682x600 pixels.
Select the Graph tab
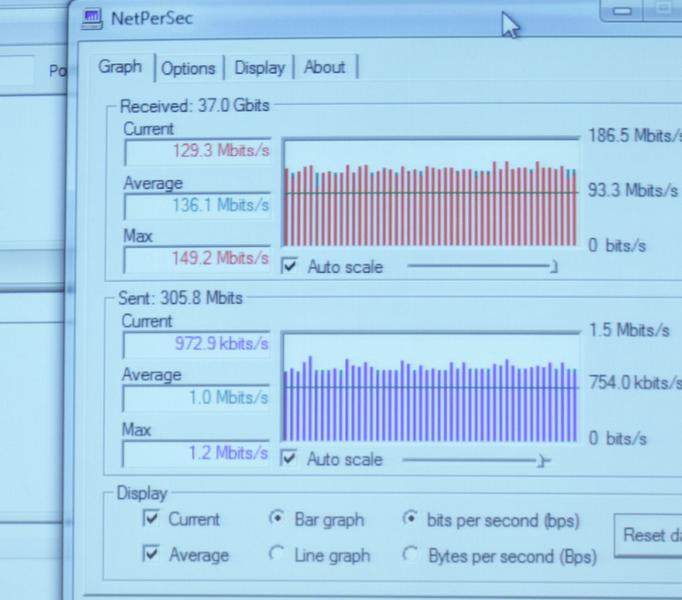coord(120,67)
